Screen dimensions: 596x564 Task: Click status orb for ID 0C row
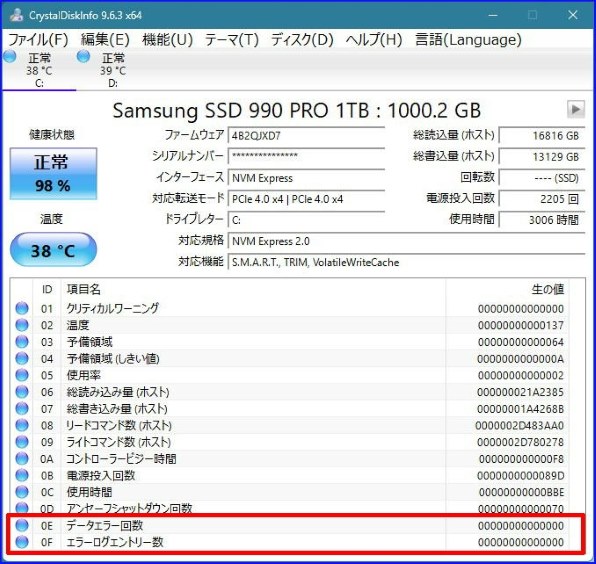click(22, 492)
